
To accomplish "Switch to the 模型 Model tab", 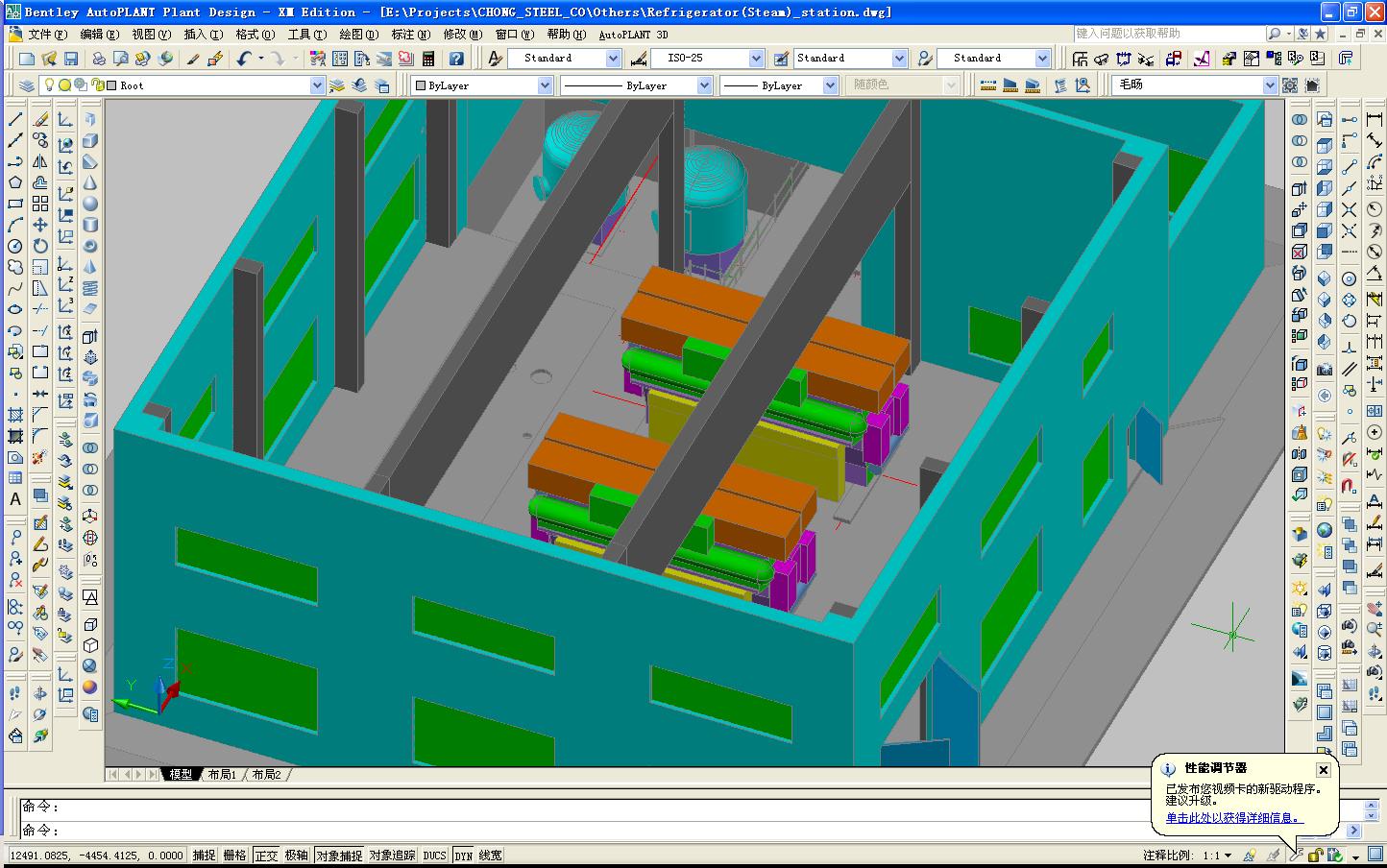I will pos(181,775).
